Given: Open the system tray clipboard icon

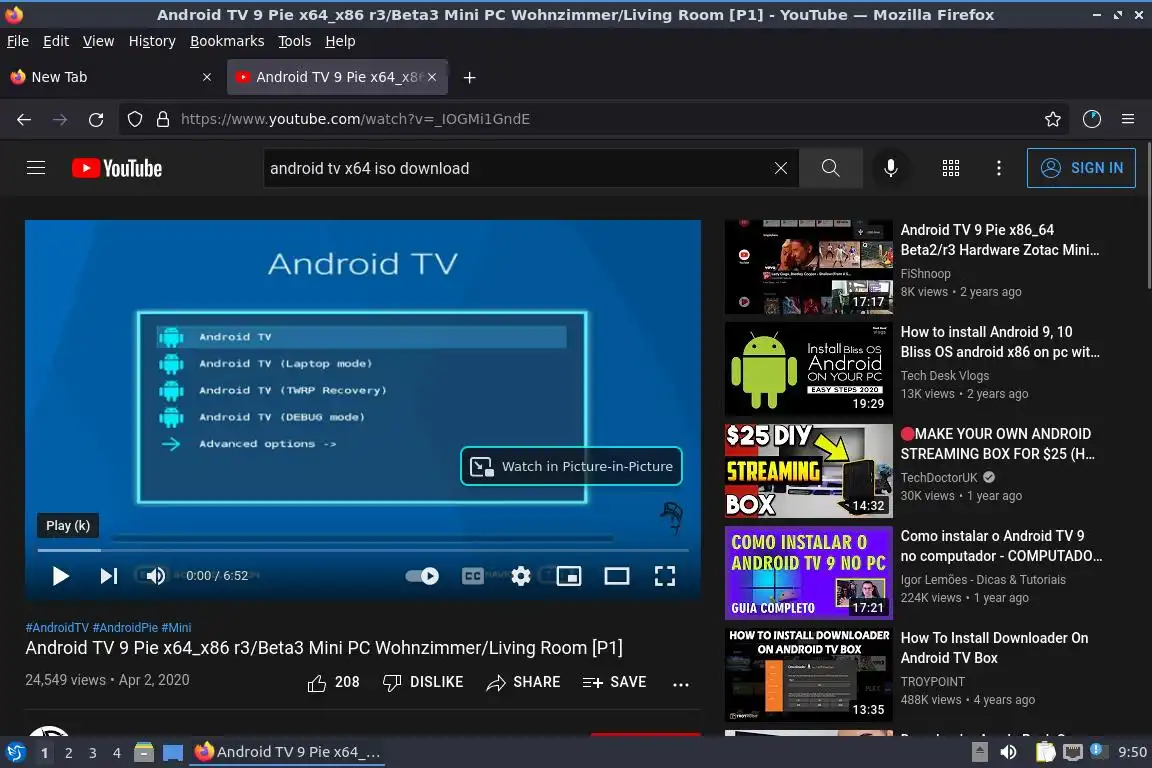Looking at the screenshot, I should [1045, 752].
